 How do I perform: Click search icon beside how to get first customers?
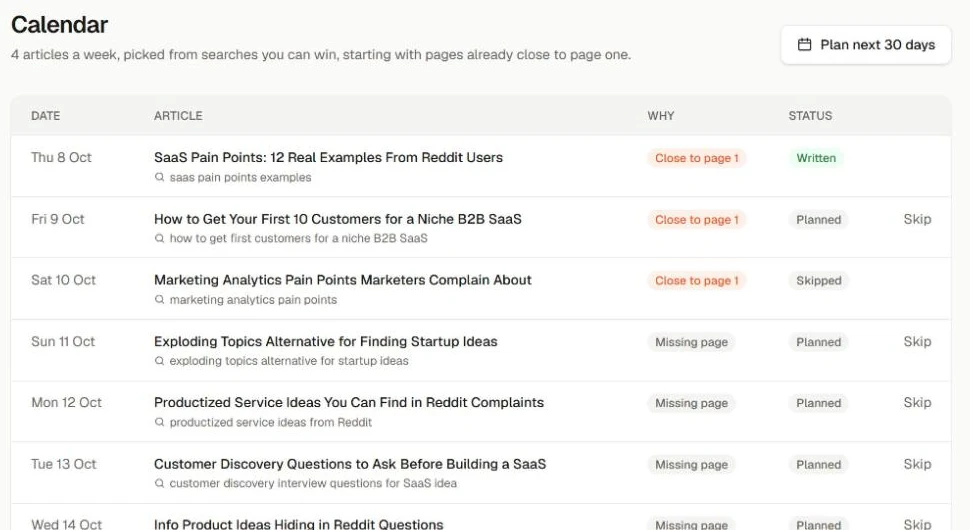159,238
